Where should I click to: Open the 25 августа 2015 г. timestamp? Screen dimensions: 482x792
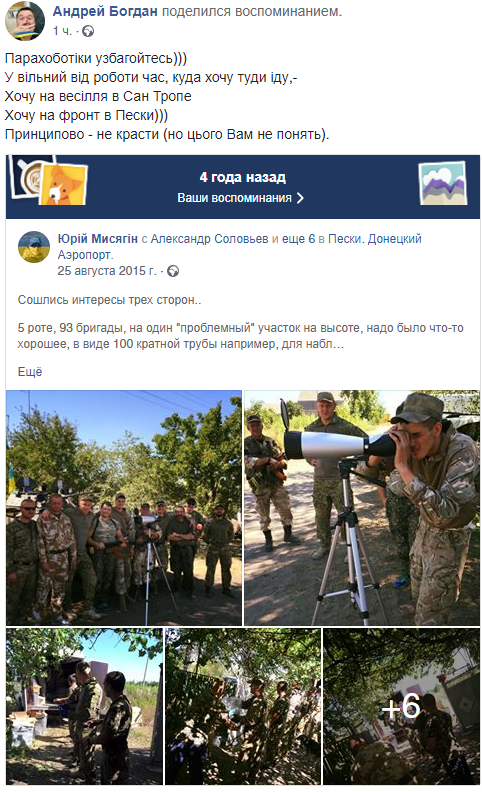107,271
